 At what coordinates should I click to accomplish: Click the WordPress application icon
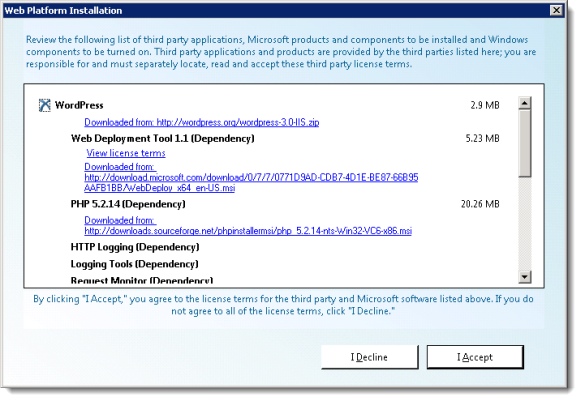[44, 105]
